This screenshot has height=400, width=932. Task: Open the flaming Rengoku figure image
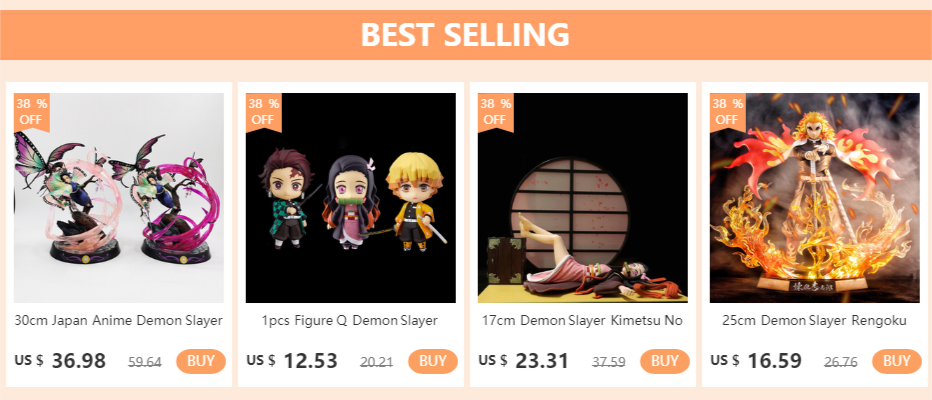pos(815,198)
